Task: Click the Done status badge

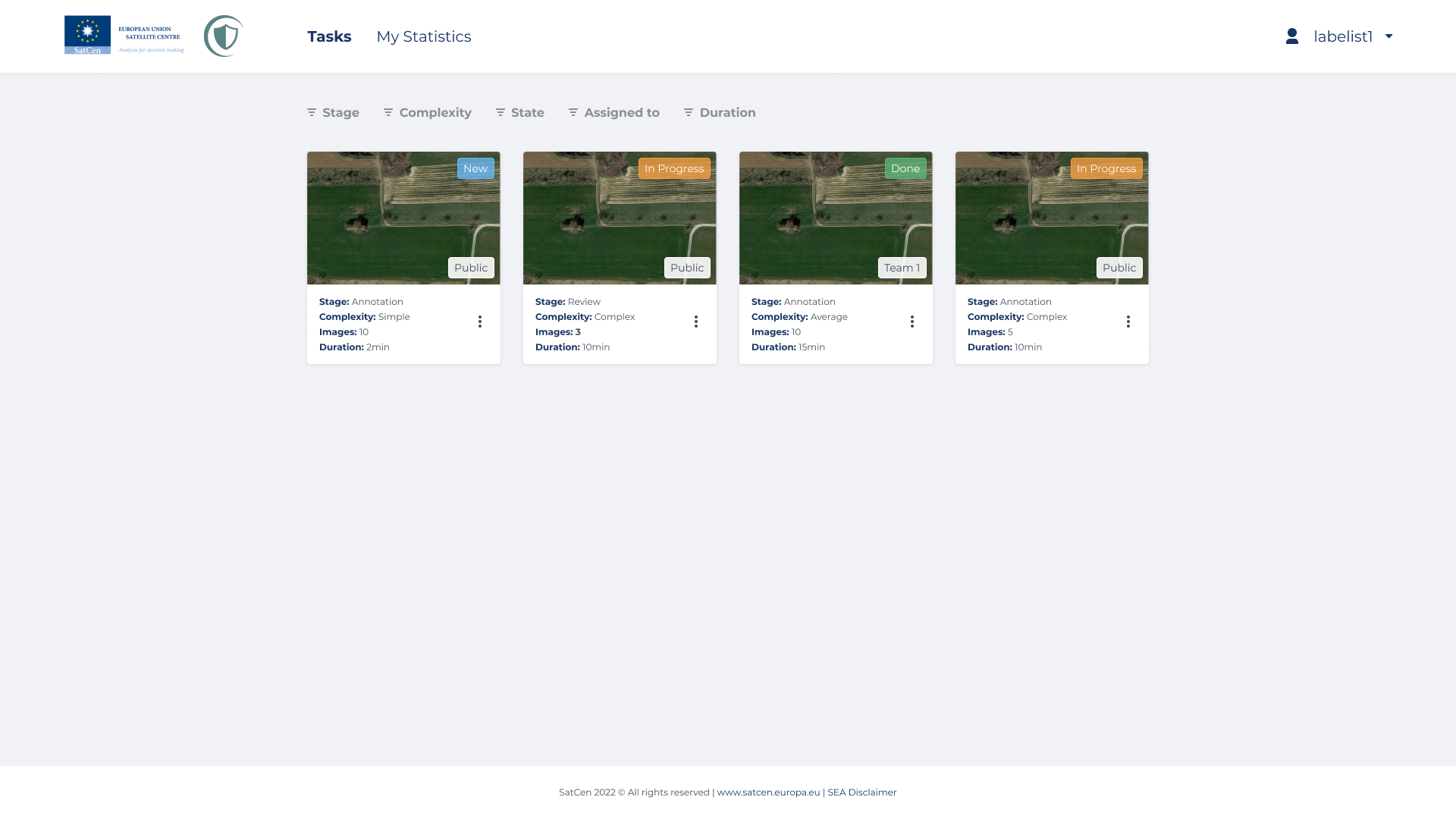Action: pyautogui.click(x=905, y=168)
